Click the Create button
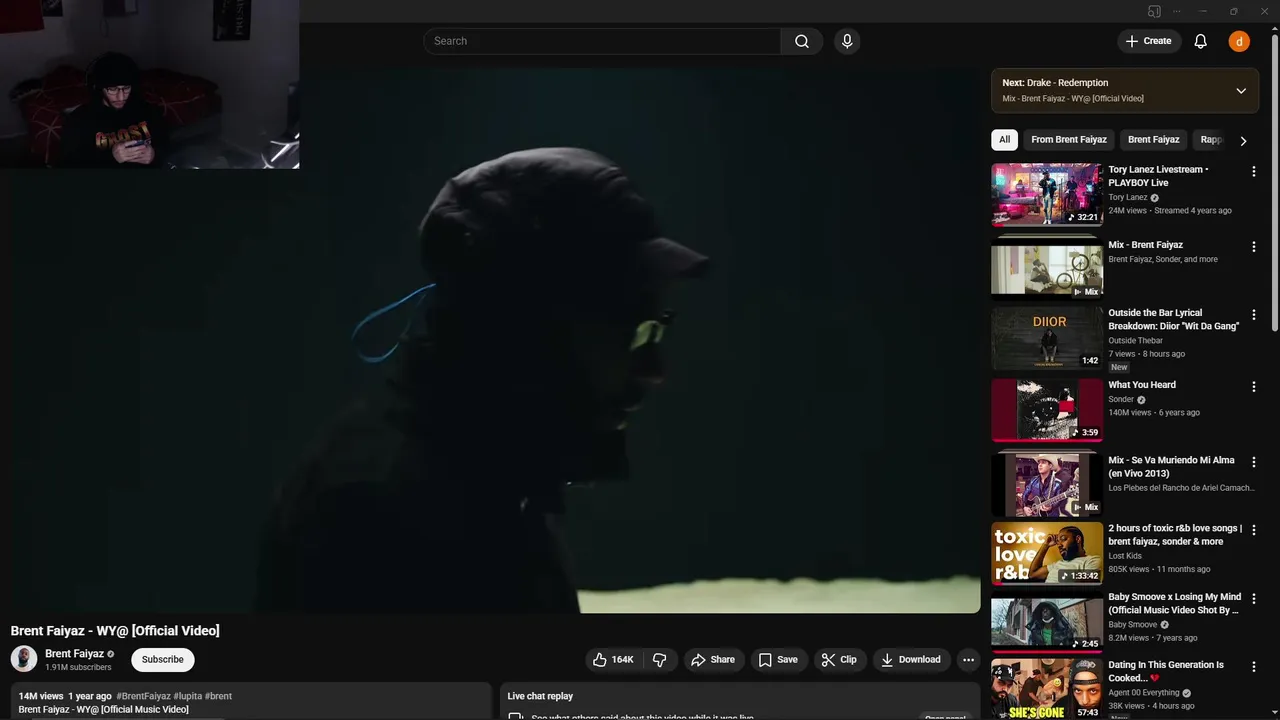This screenshot has height=720, width=1280. point(1148,41)
